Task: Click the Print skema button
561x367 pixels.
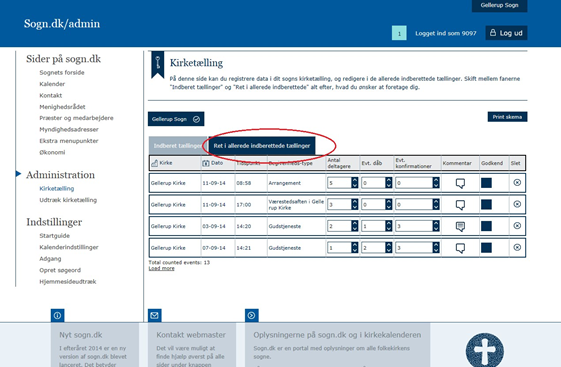Action: (507, 117)
